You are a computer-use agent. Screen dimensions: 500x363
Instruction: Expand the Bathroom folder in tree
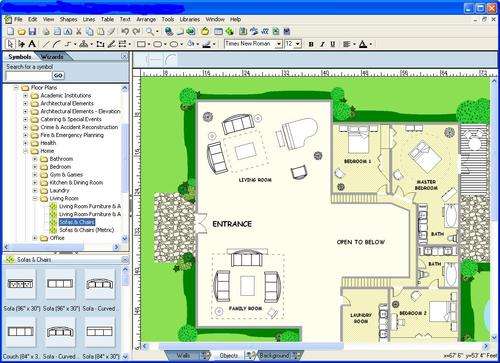point(35,159)
